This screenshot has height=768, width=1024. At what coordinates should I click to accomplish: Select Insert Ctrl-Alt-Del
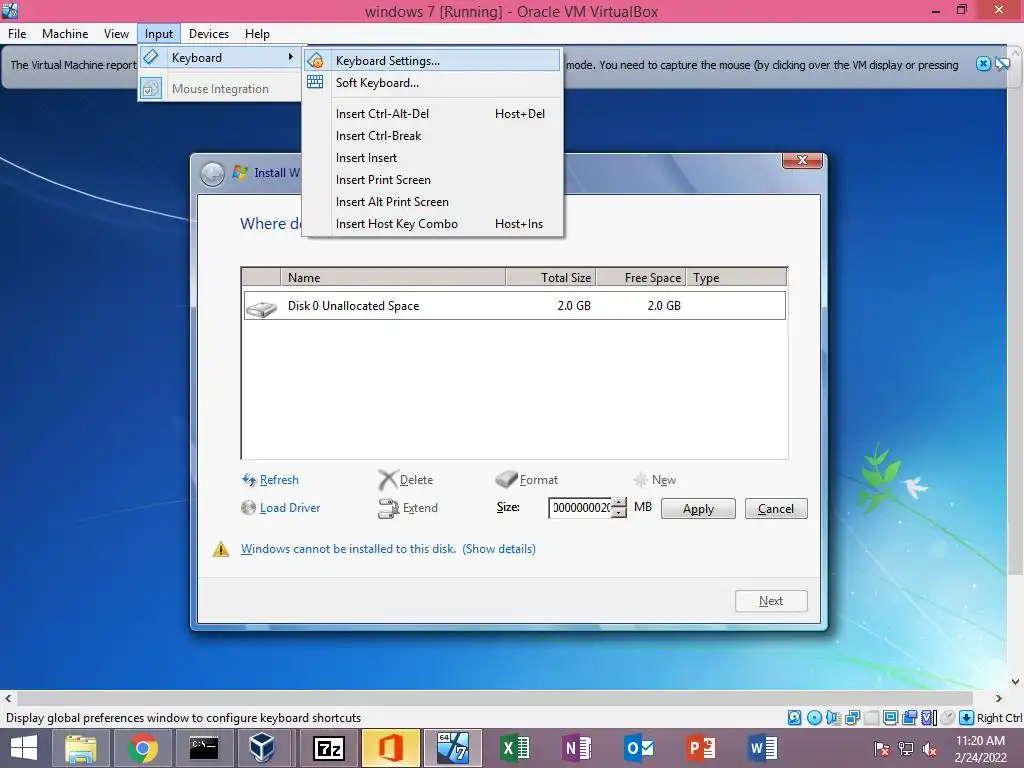coord(432,114)
